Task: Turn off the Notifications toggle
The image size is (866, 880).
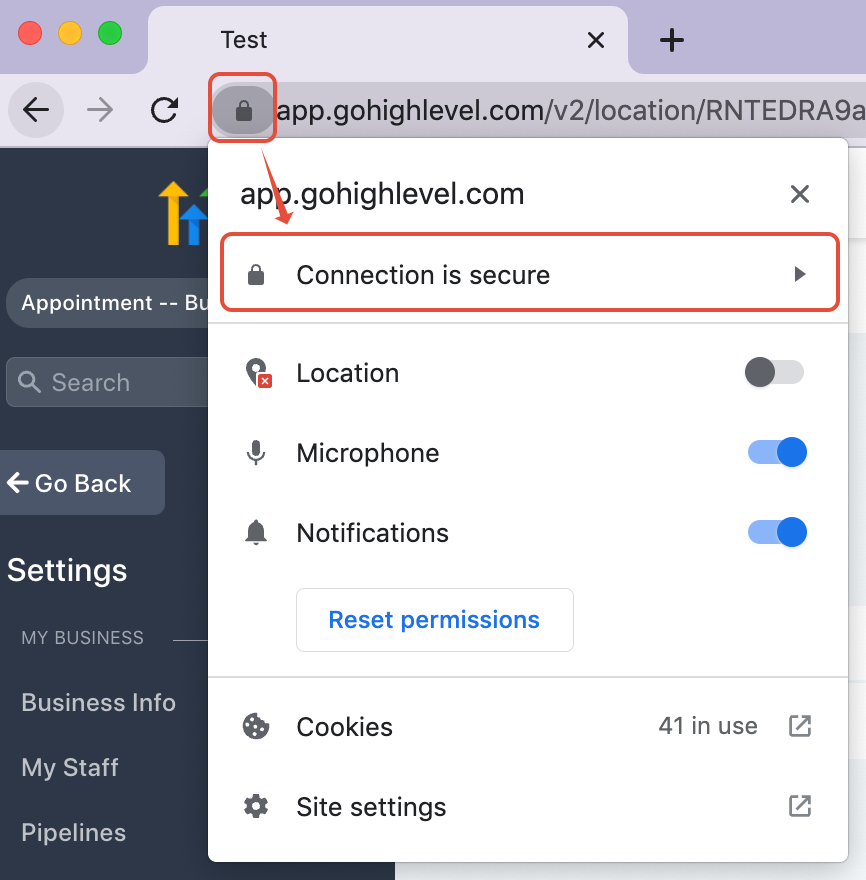Action: point(777,532)
